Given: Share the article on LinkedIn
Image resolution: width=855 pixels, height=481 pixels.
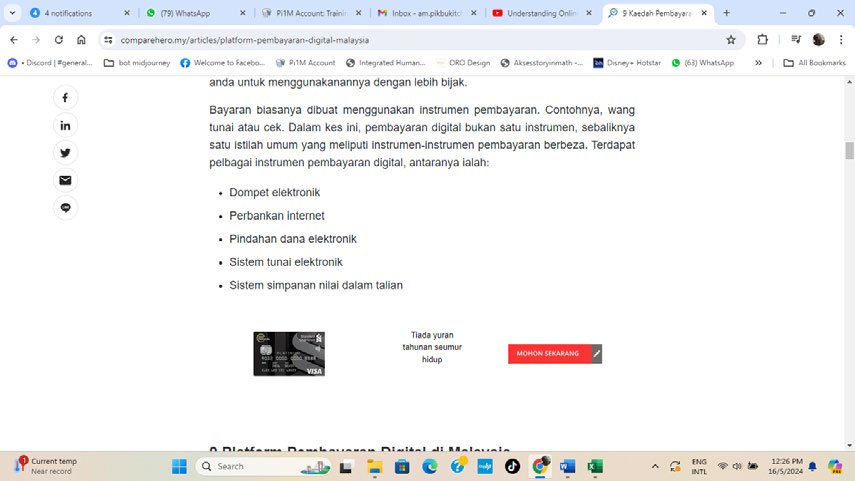Looking at the screenshot, I should (65, 126).
